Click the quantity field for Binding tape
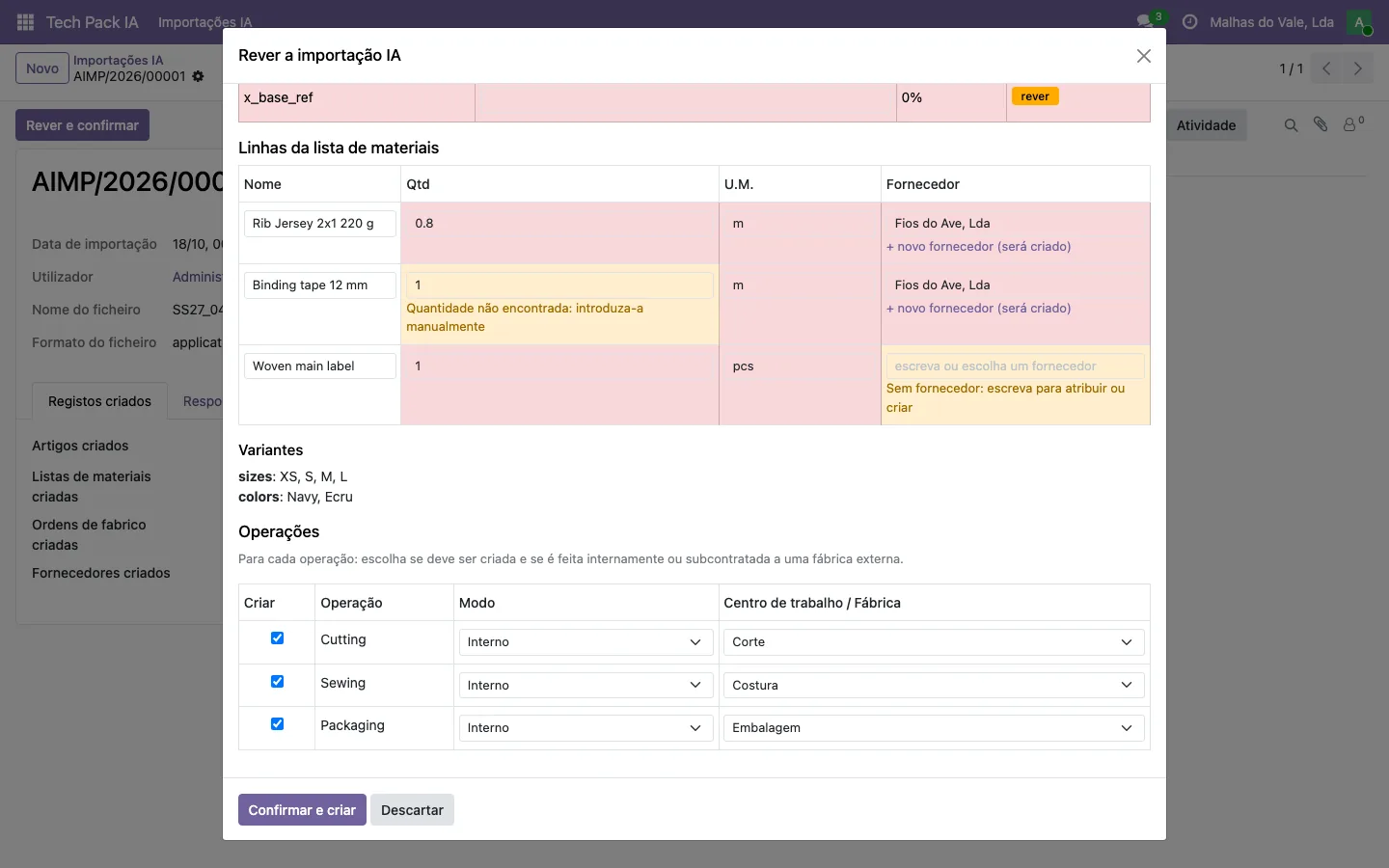 click(559, 285)
